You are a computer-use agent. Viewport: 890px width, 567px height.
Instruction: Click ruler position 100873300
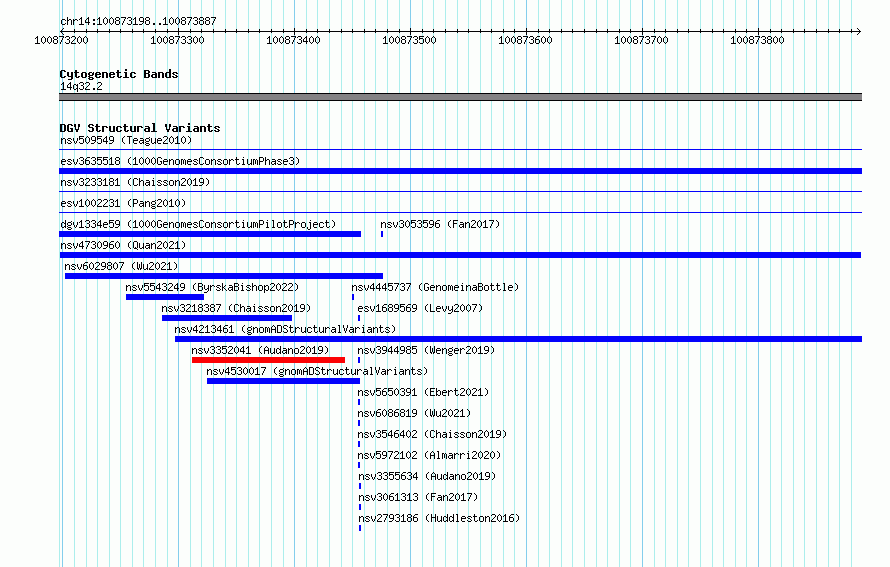[x=177, y=40]
